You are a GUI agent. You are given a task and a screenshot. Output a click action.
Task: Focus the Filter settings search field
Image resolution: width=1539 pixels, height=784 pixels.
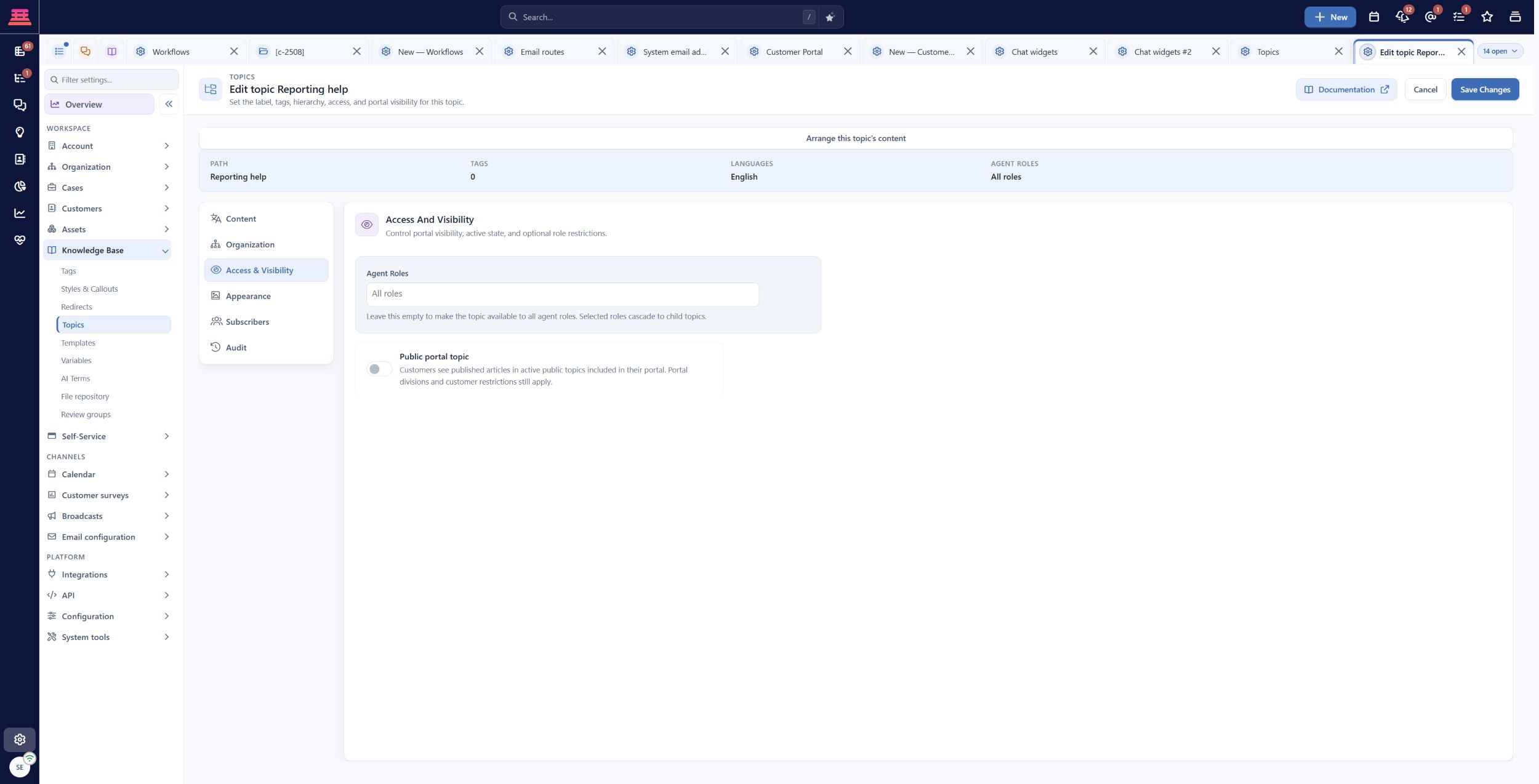111,79
